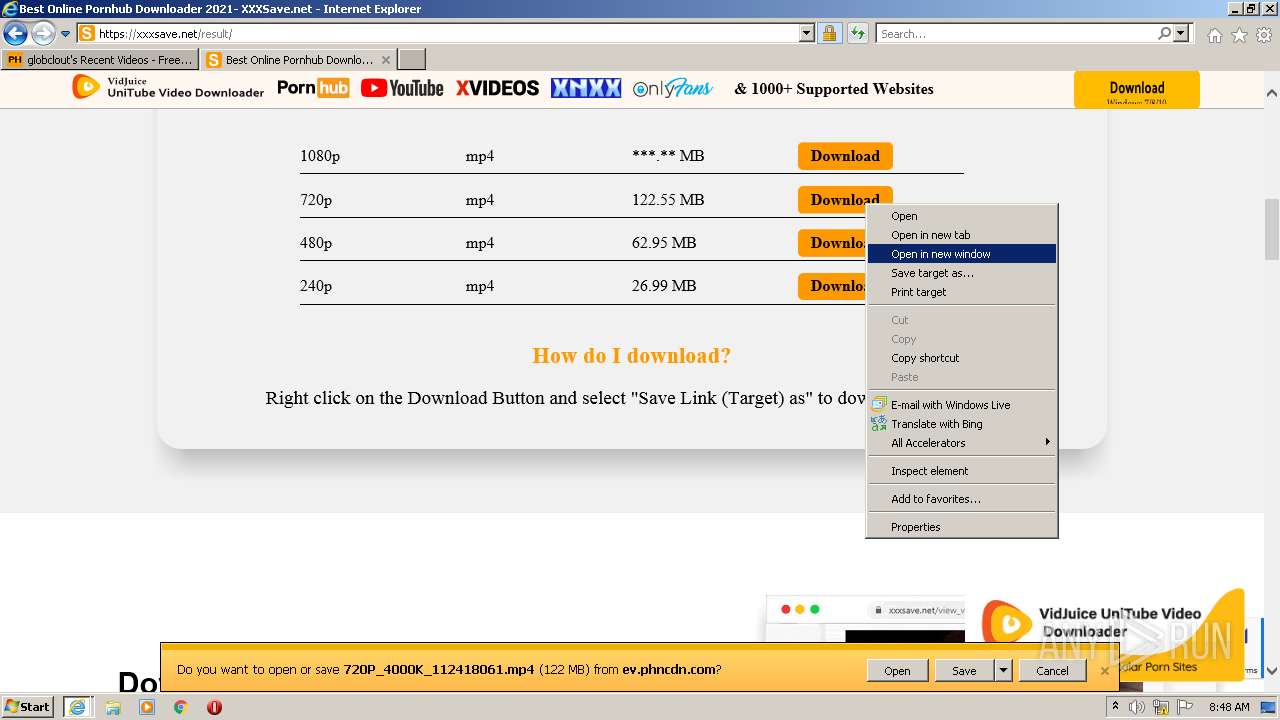Click Open in the download bar

897,671
